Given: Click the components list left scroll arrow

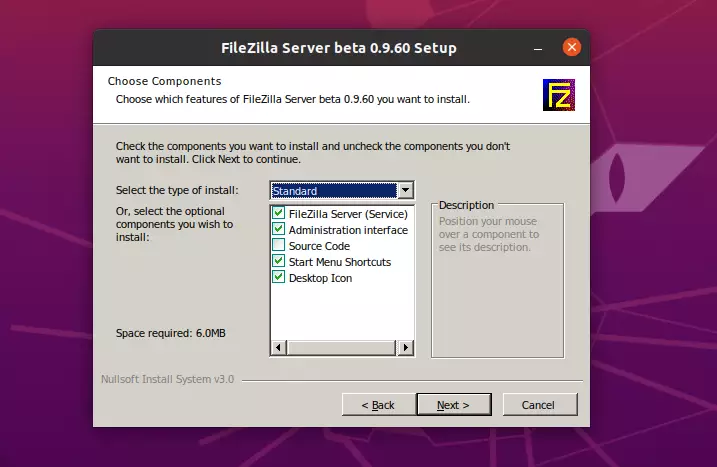Looking at the screenshot, I should [x=278, y=348].
